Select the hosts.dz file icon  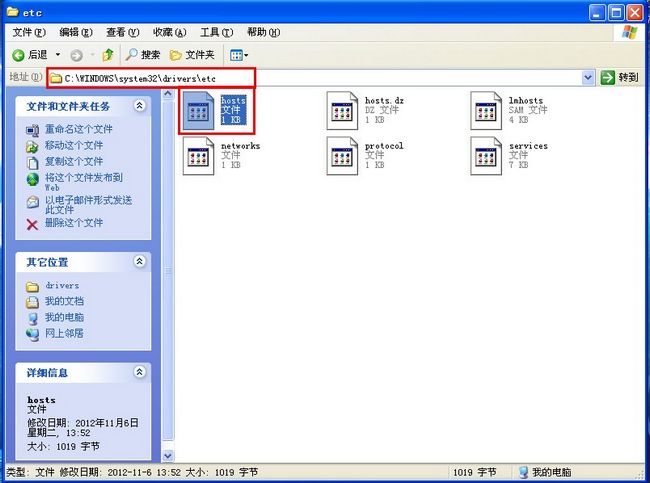coord(342,110)
